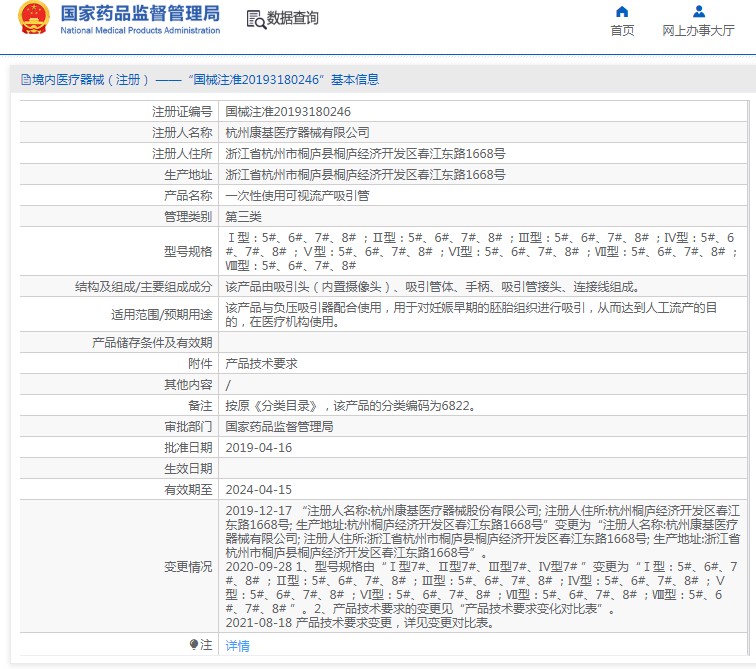Click 数据查询 label
The height and width of the screenshot is (669, 756).
pyautogui.click(x=293, y=18)
